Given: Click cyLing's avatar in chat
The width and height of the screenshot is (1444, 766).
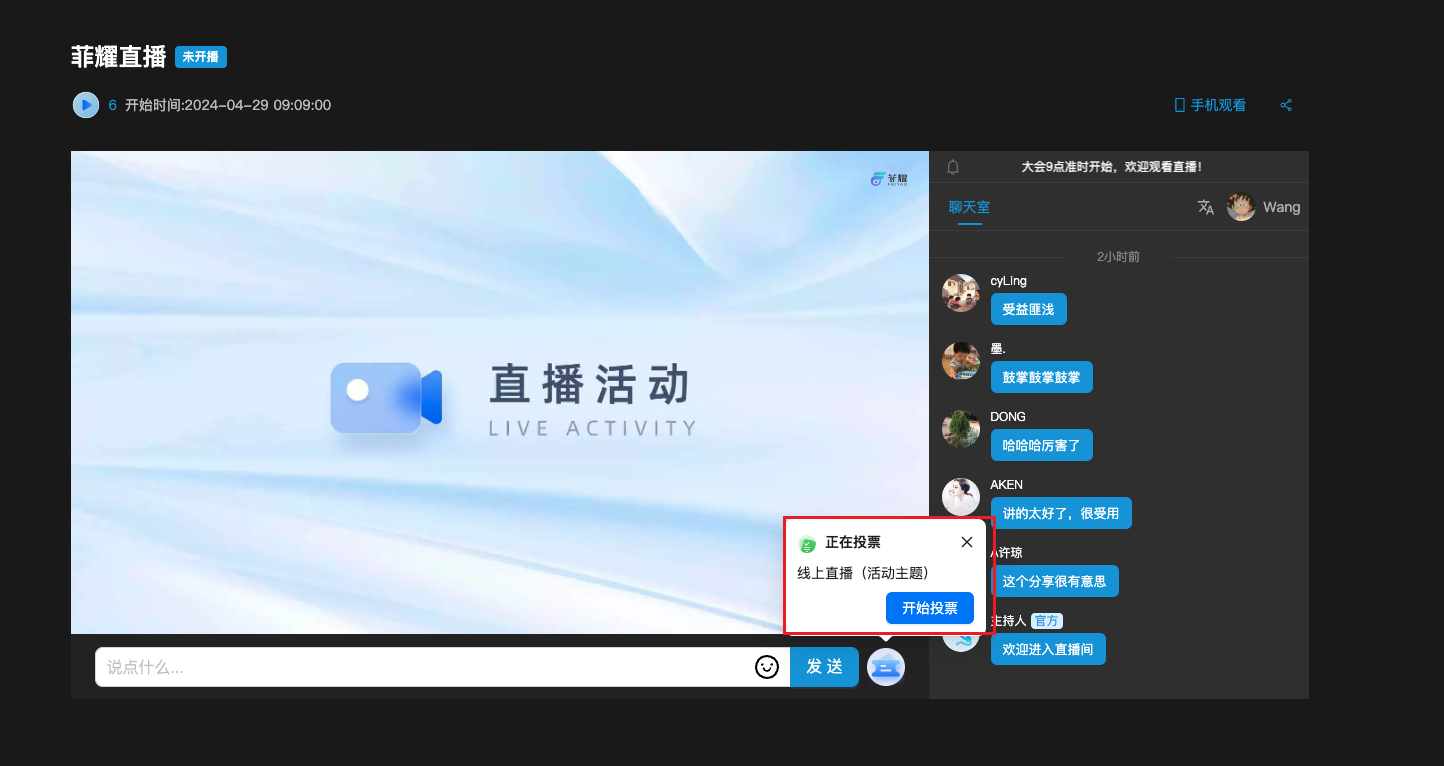Looking at the screenshot, I should point(960,293).
